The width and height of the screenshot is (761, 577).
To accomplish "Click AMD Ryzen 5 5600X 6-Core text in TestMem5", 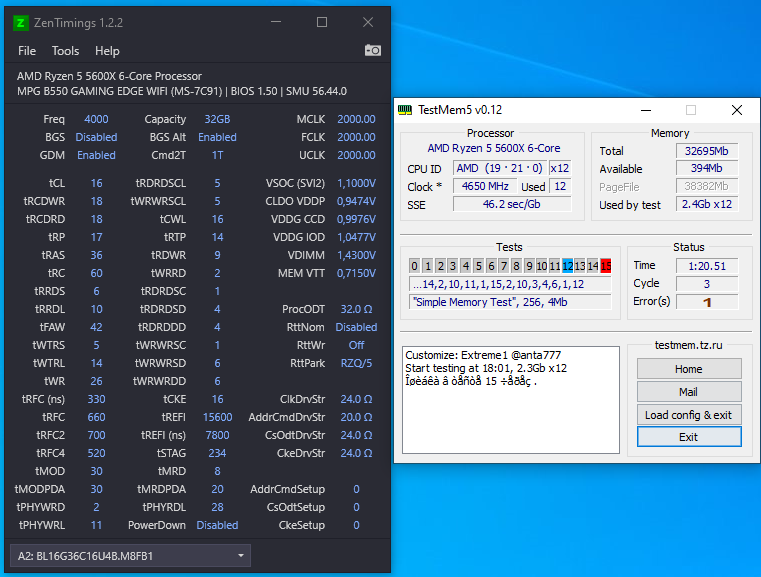I will (x=494, y=148).
